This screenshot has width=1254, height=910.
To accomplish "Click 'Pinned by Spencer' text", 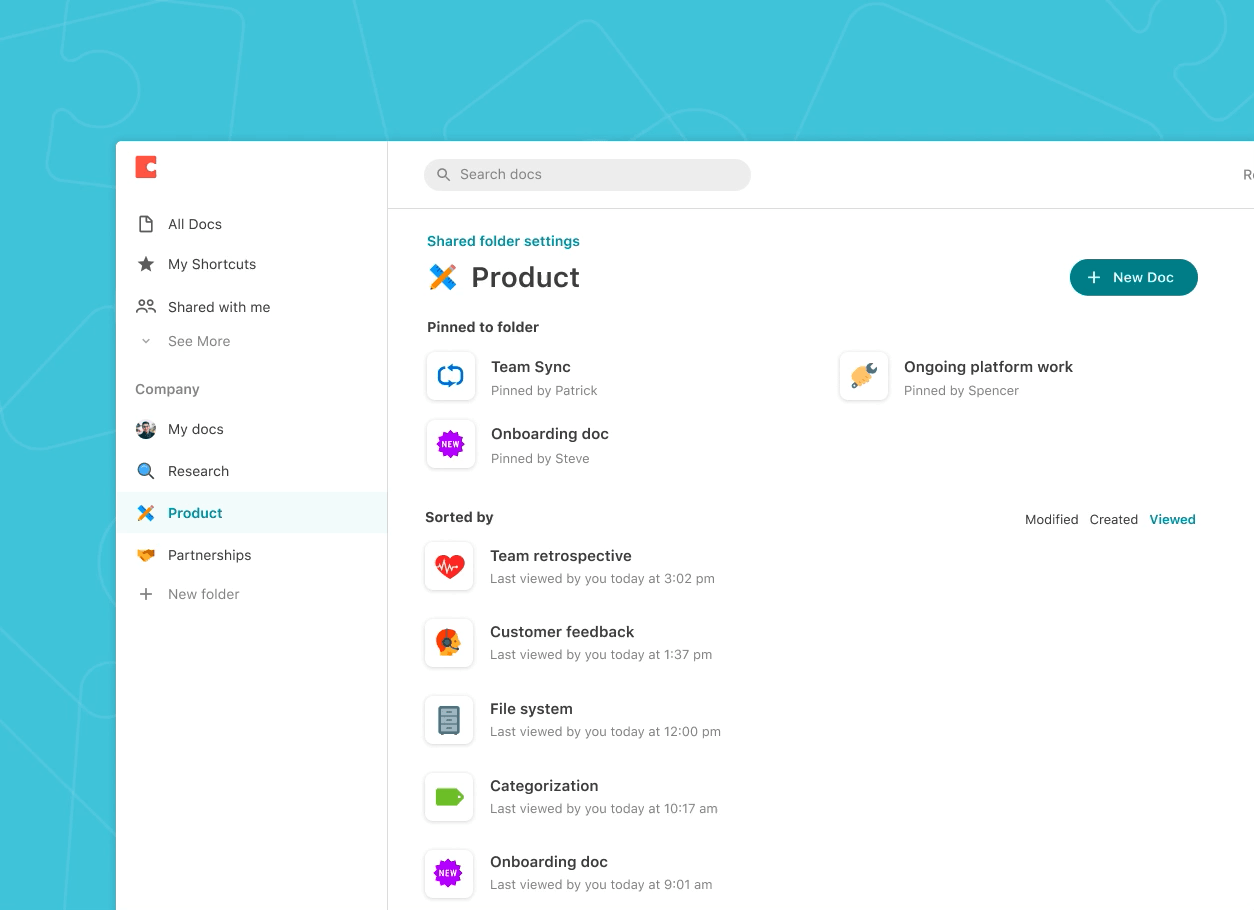I will point(961,391).
